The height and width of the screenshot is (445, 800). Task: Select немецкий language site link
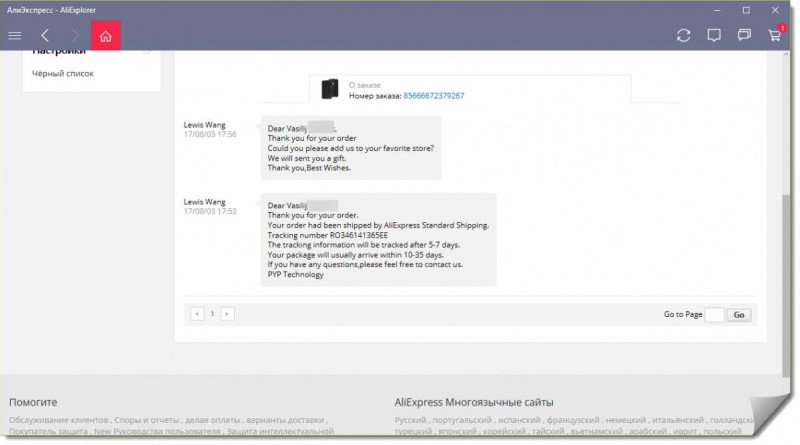click(626, 420)
